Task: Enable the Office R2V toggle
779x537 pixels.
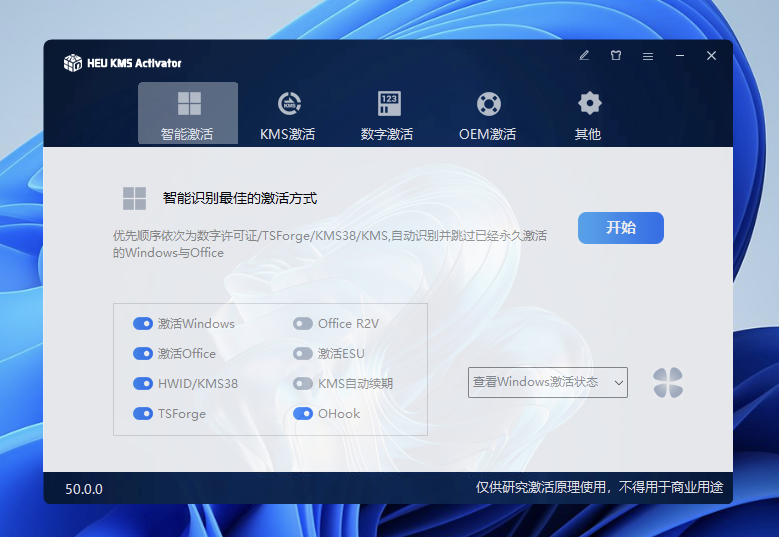Action: (303, 324)
